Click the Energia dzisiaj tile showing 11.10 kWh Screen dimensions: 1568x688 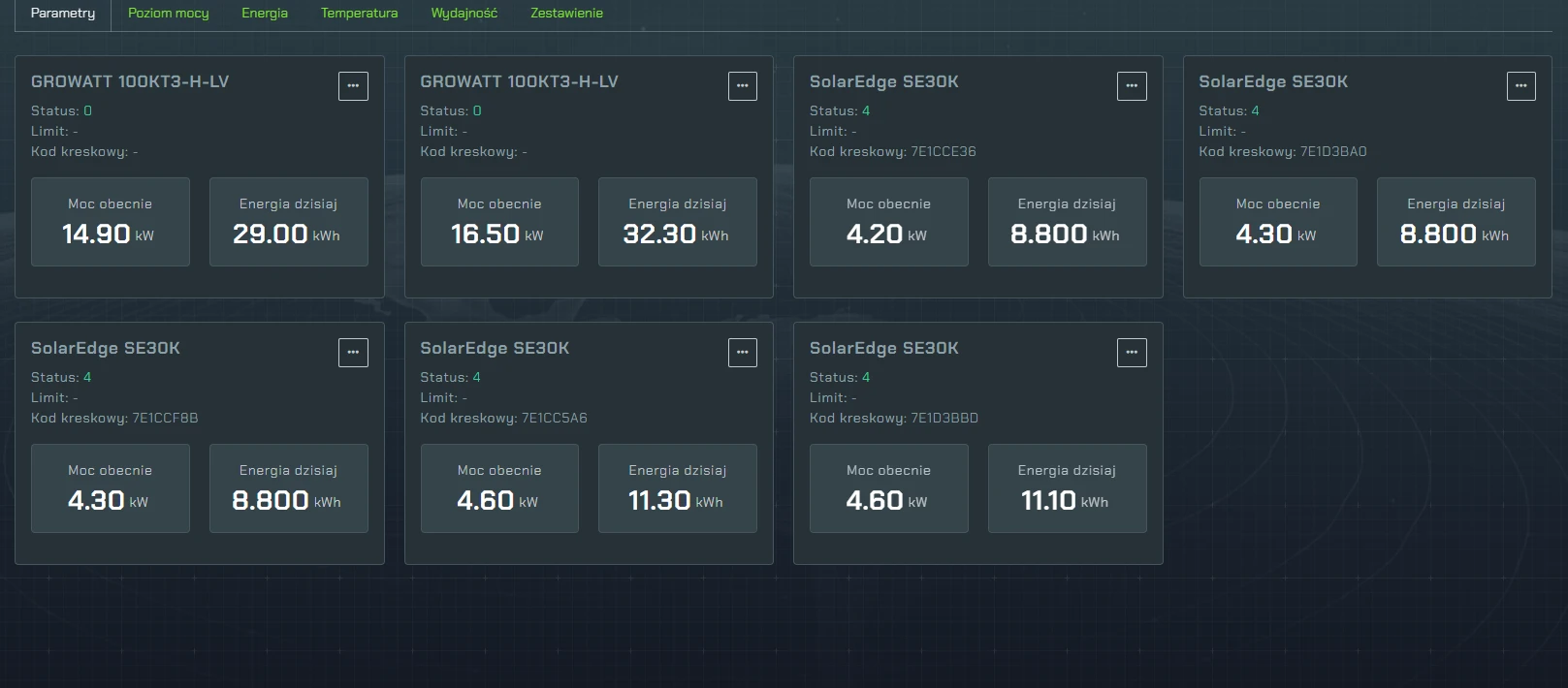(x=1067, y=488)
